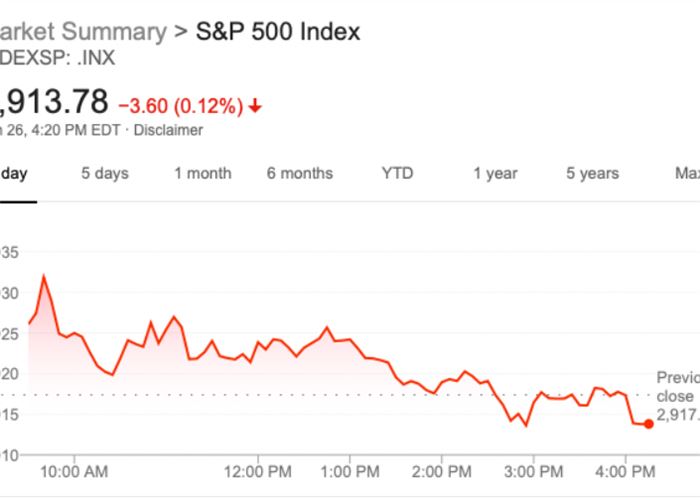This screenshot has width=700, height=500.
Task: Switch to the 5 days tab
Action: (105, 173)
